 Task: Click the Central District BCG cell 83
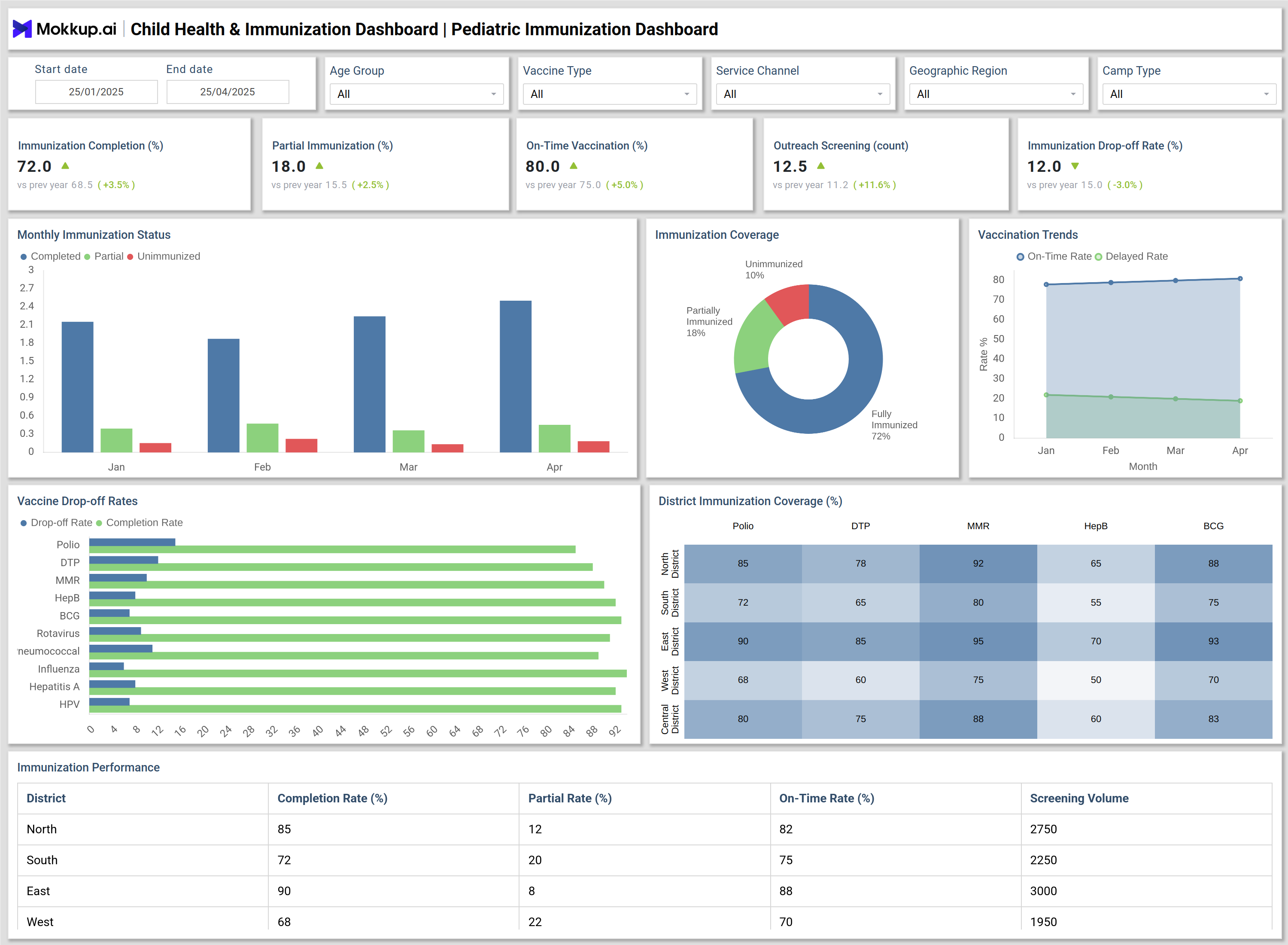(x=1214, y=719)
